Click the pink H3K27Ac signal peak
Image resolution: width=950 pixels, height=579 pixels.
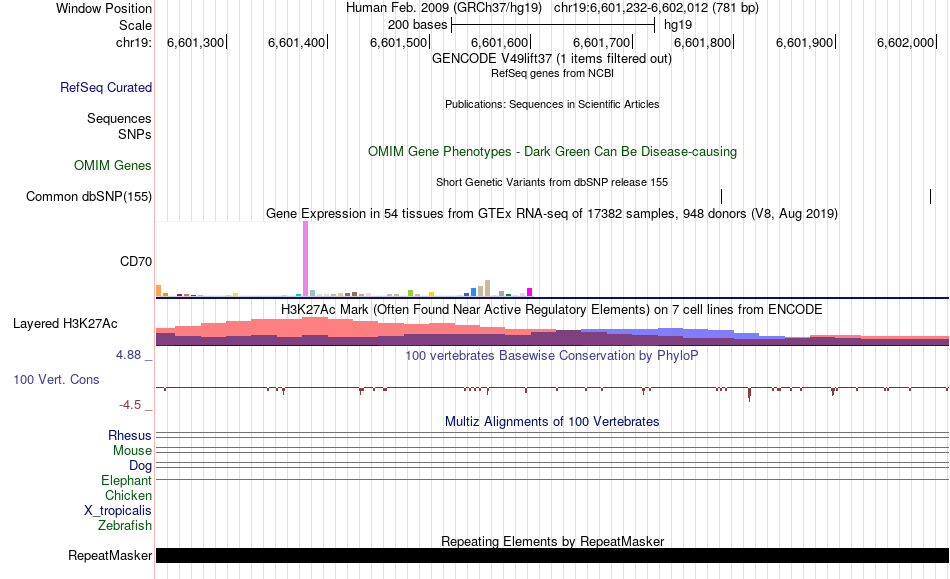(x=315, y=325)
